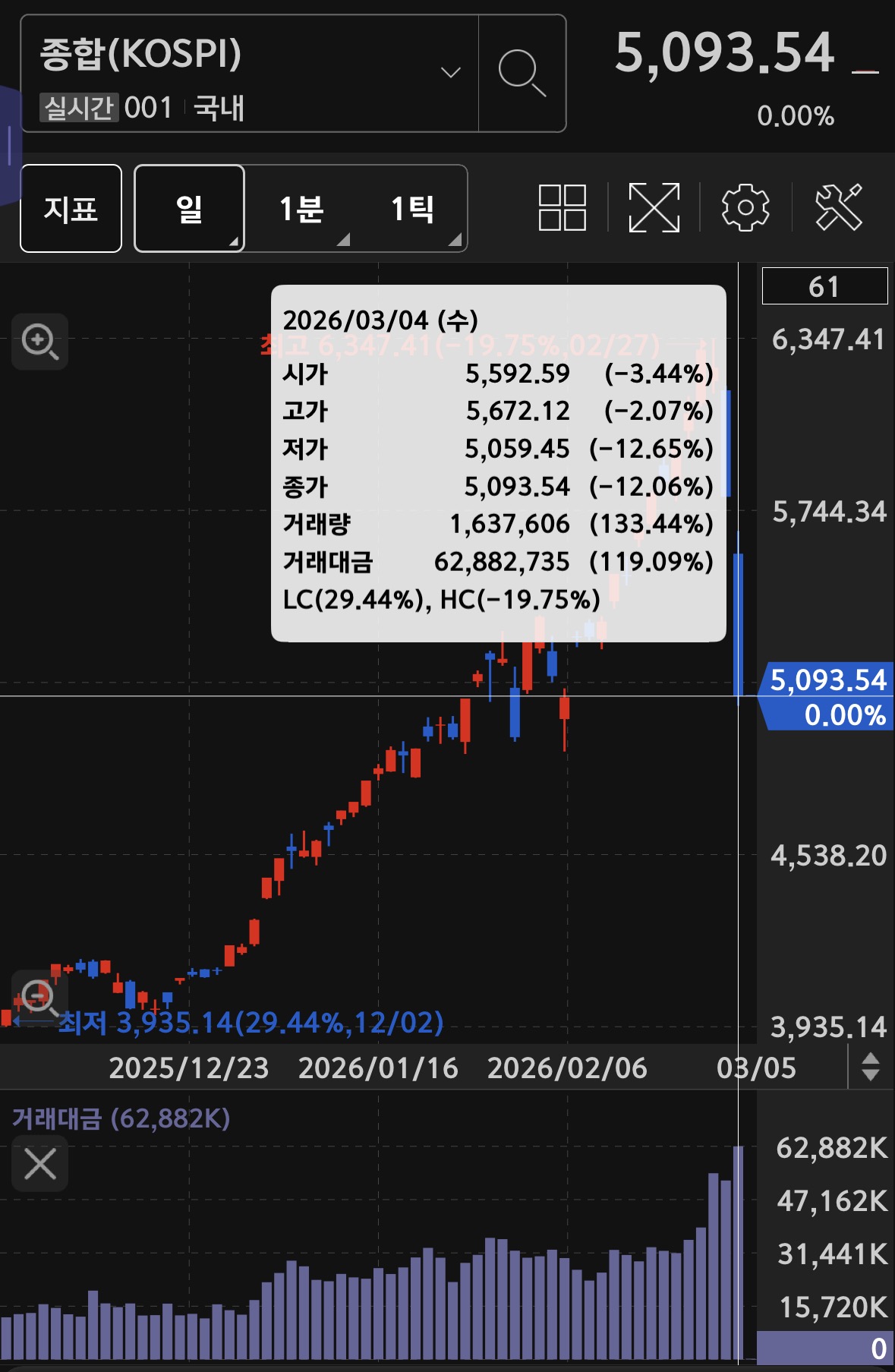
Task: Click the 종가 5,093.54 tooltip row
Action: pyautogui.click(x=498, y=486)
